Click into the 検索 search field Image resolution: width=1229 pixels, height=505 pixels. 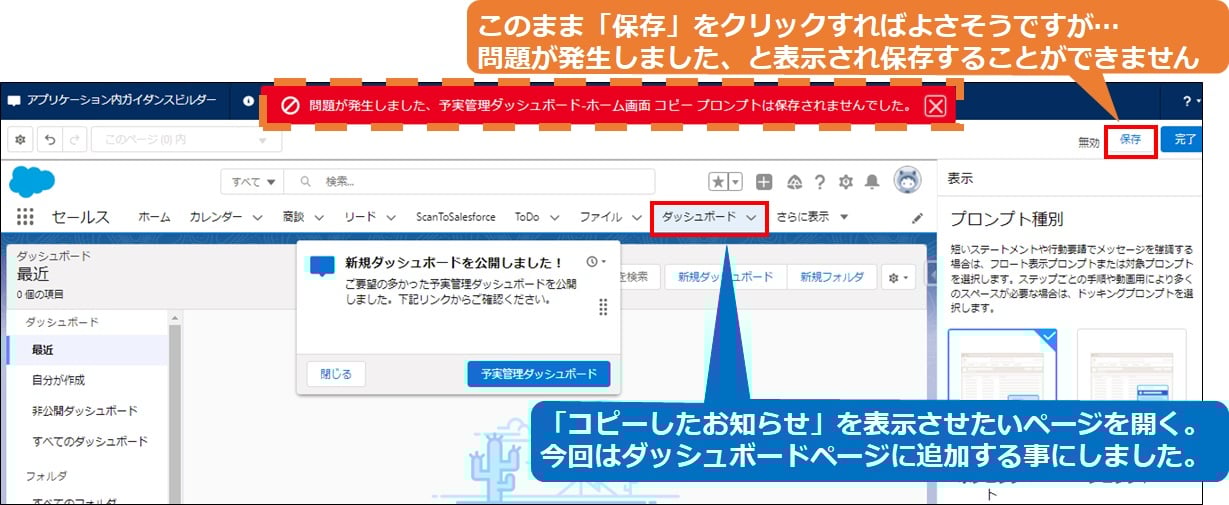pyautogui.click(x=470, y=182)
